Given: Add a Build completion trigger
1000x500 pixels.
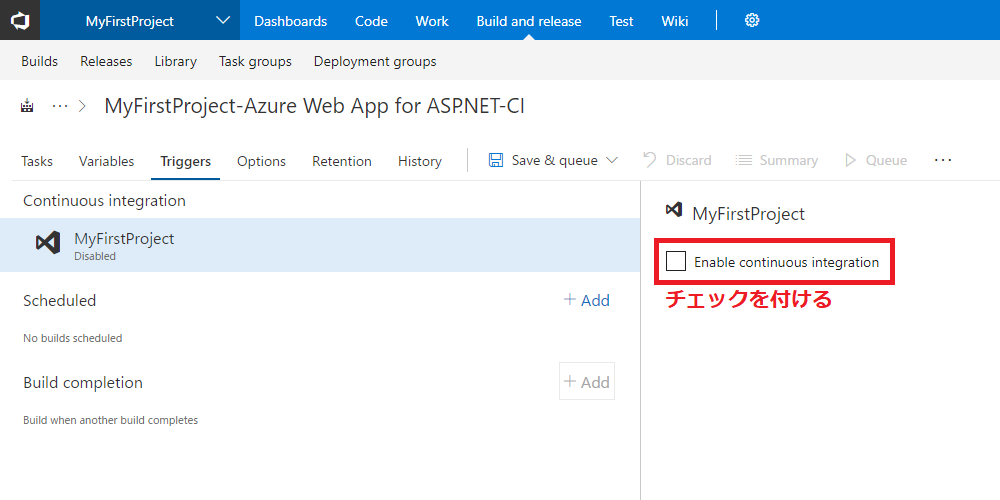Looking at the screenshot, I should click(x=587, y=381).
